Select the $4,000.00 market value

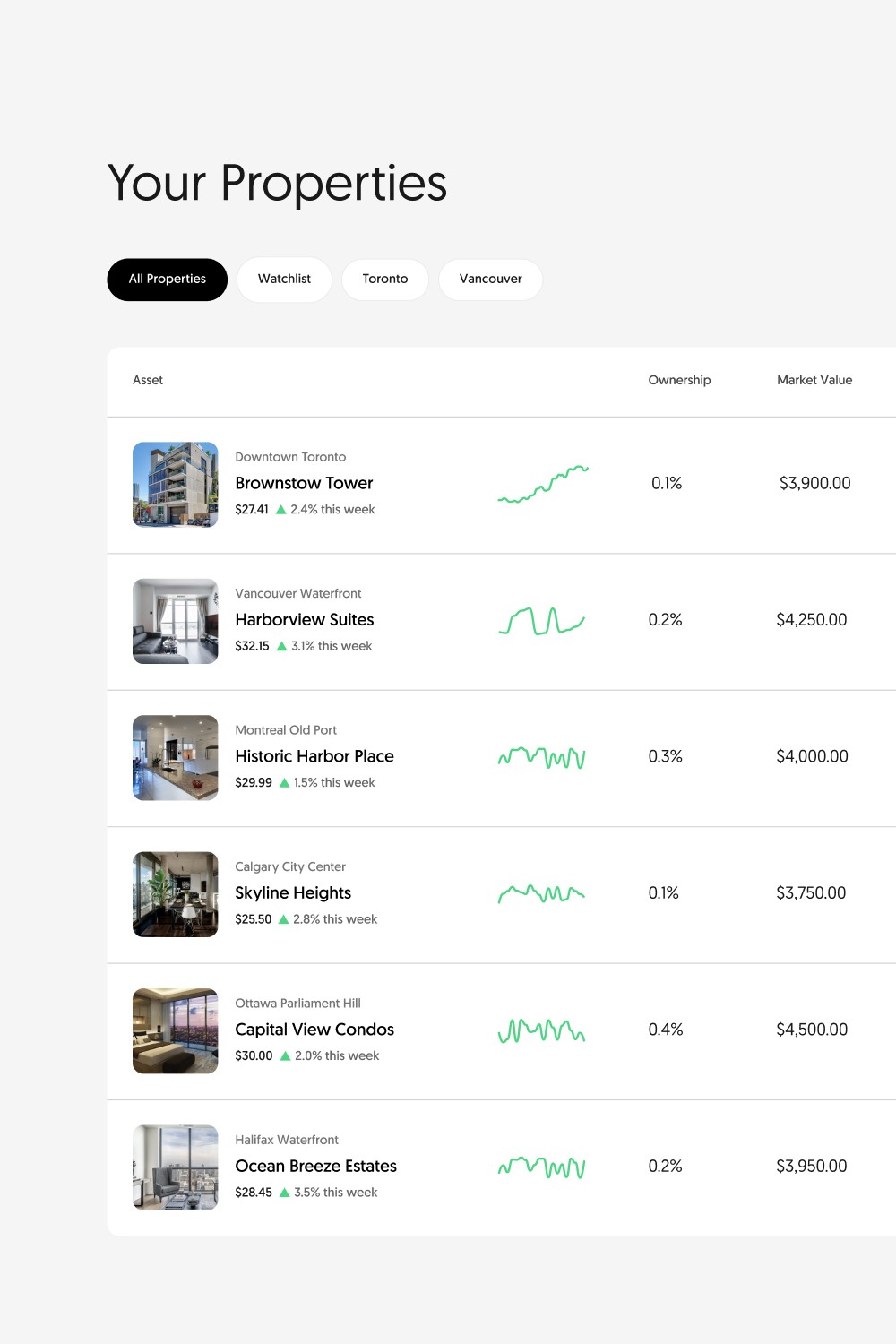tap(812, 756)
